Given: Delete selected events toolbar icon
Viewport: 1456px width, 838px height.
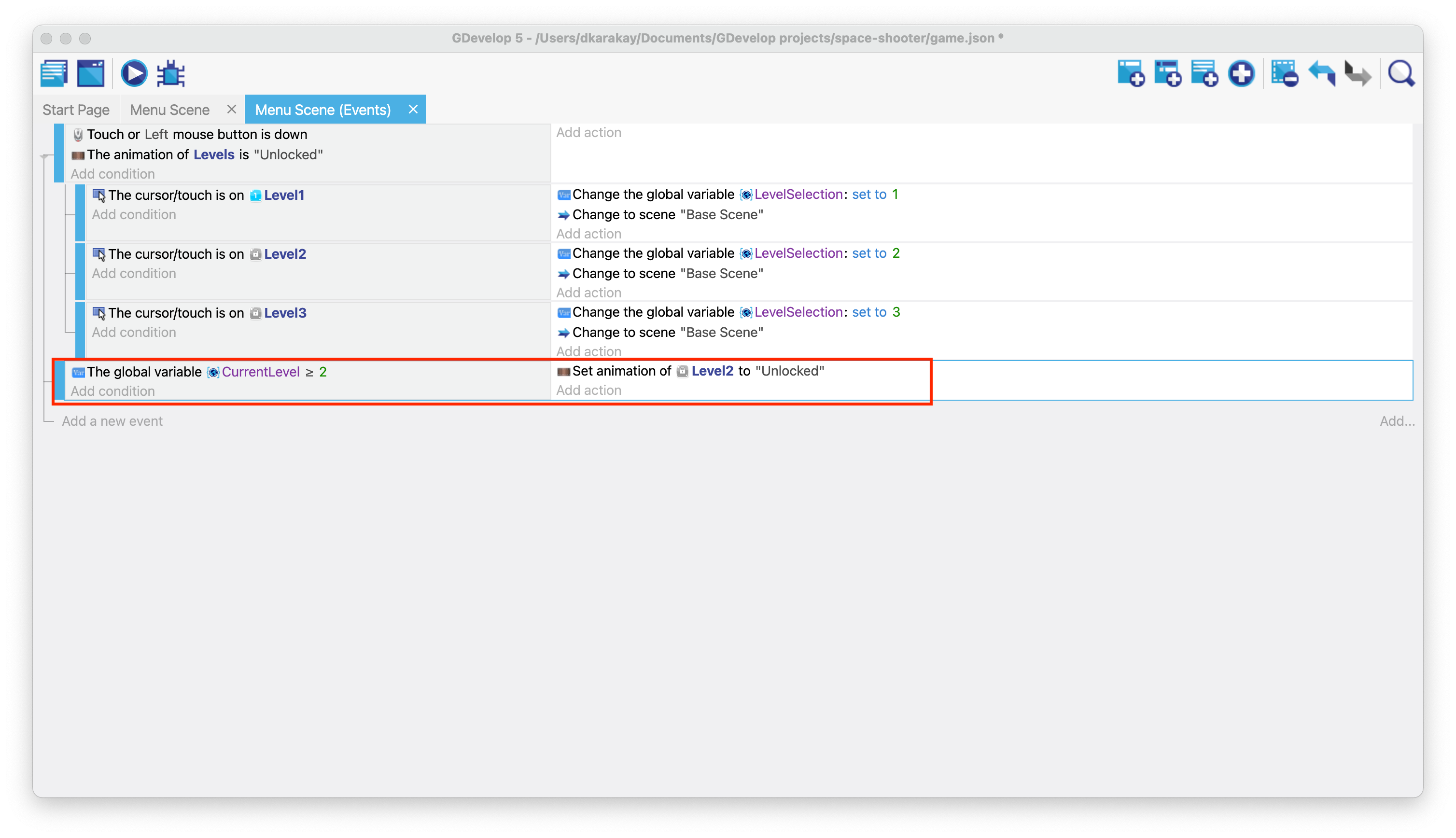Looking at the screenshot, I should coord(1285,74).
